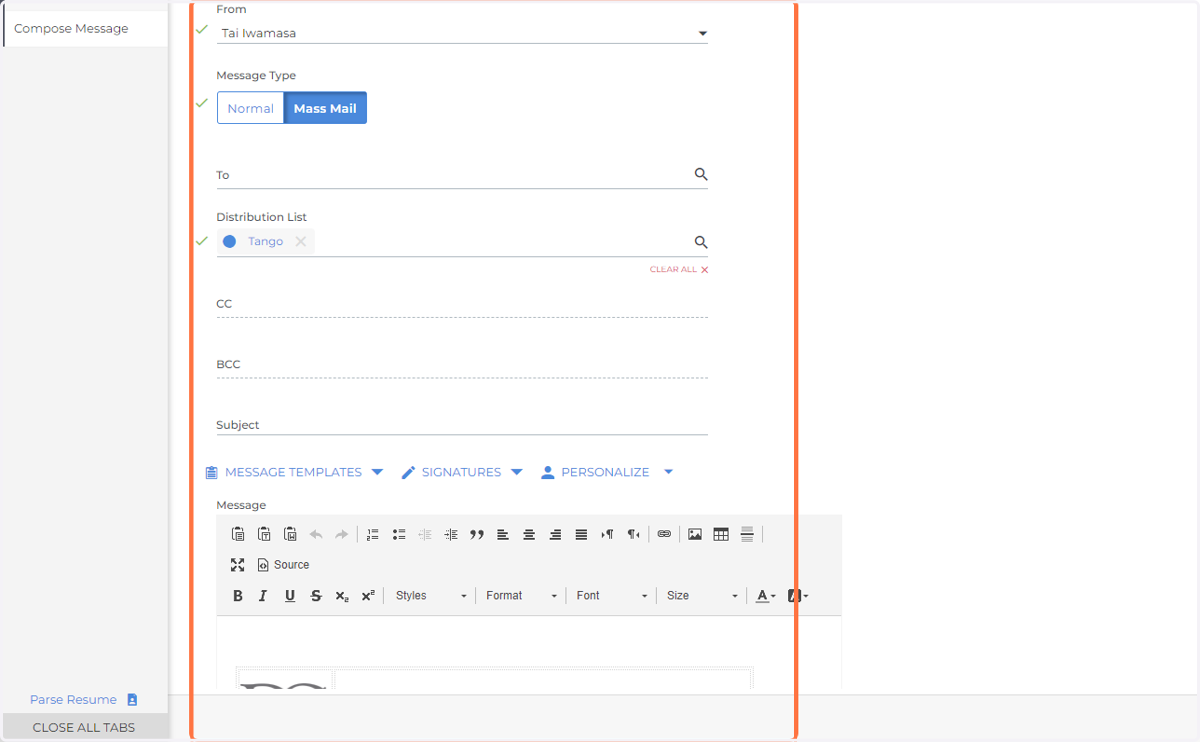Viewport: 1200px width, 742px height.
Task: Click the Redo arrow in editor
Action: point(342,534)
